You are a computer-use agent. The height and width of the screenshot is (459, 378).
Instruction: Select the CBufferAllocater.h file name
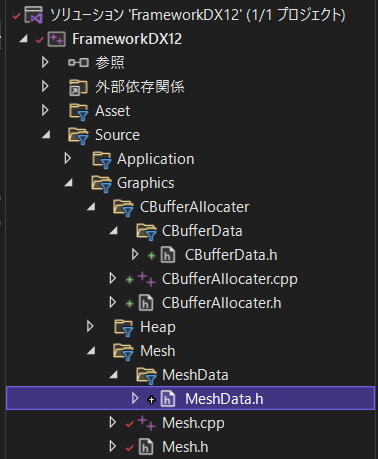(x=222, y=303)
